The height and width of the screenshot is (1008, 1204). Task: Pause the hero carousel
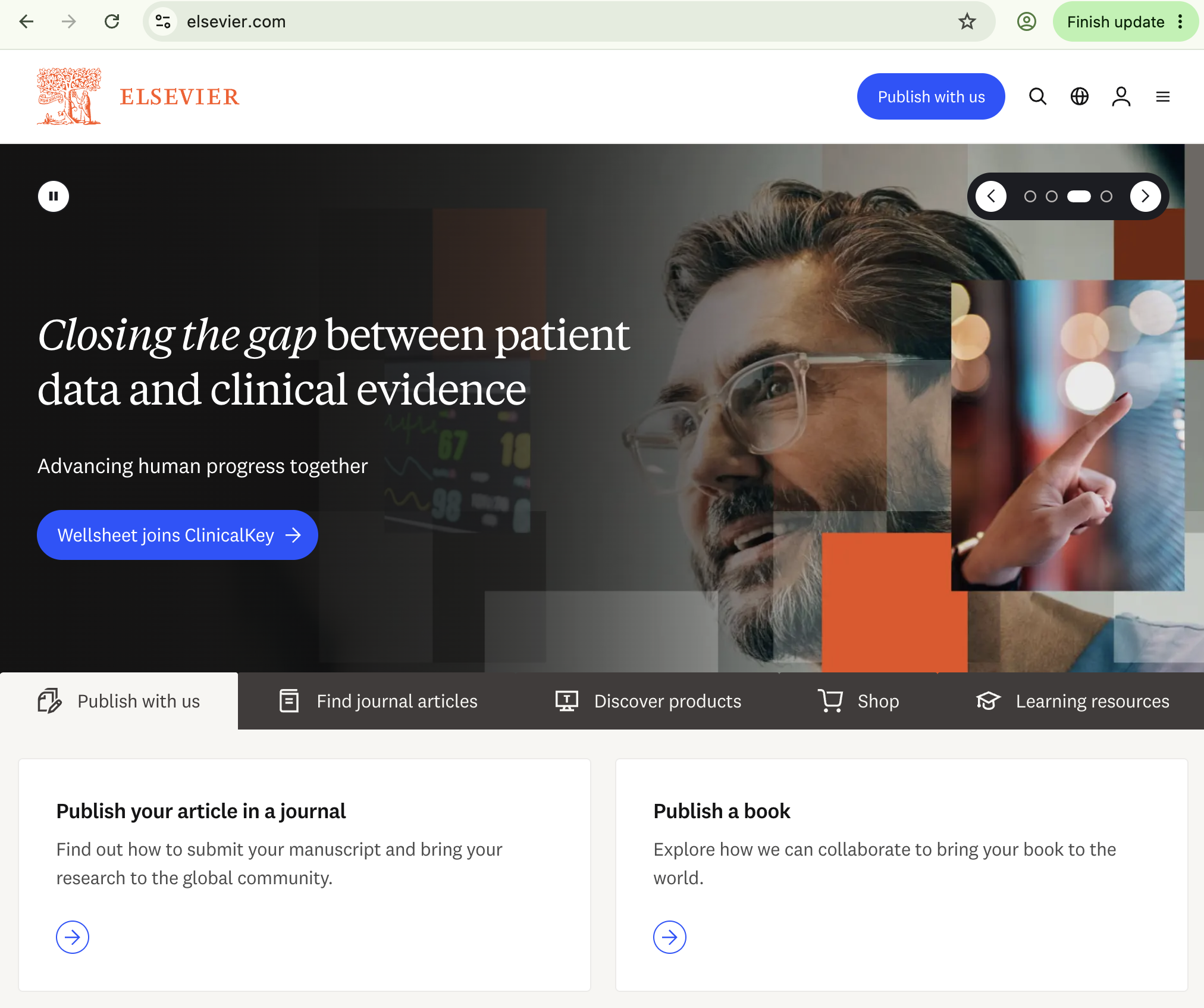[x=54, y=196]
